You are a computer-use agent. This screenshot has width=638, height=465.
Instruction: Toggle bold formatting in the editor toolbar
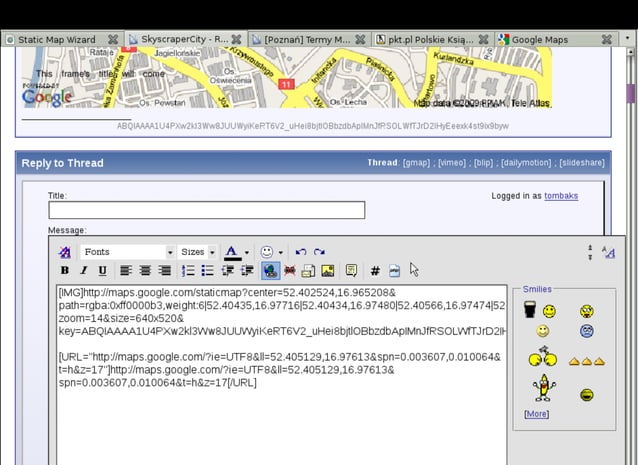(x=65, y=270)
